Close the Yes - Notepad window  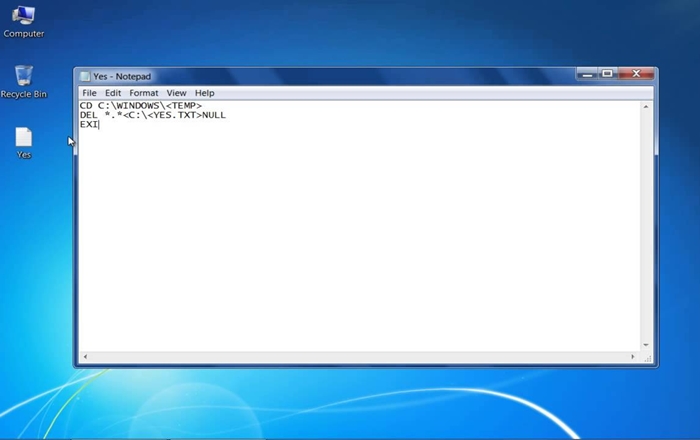pos(635,74)
